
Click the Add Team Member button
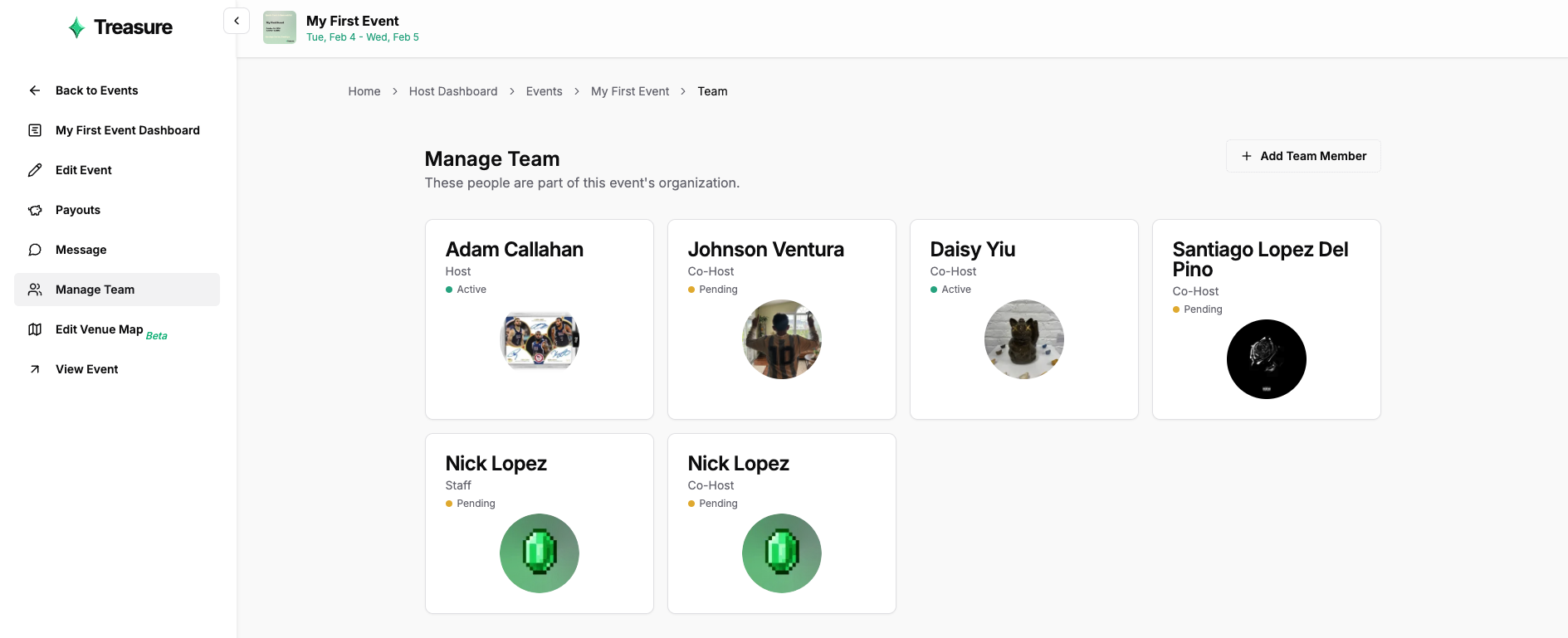[x=1303, y=156]
